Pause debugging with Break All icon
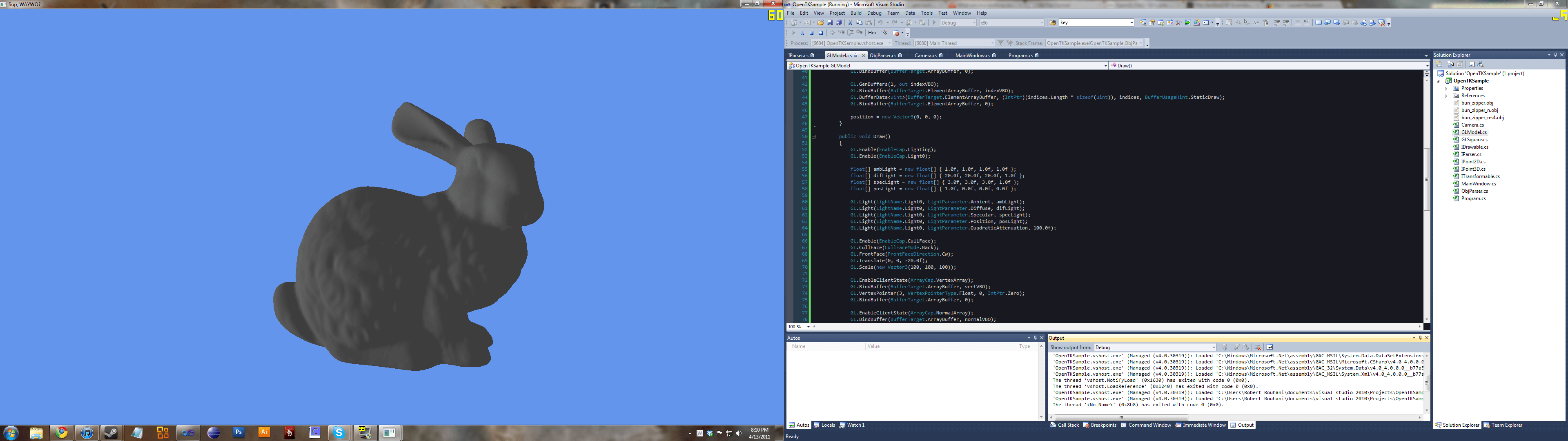This screenshot has width=1568, height=441. 803,33
